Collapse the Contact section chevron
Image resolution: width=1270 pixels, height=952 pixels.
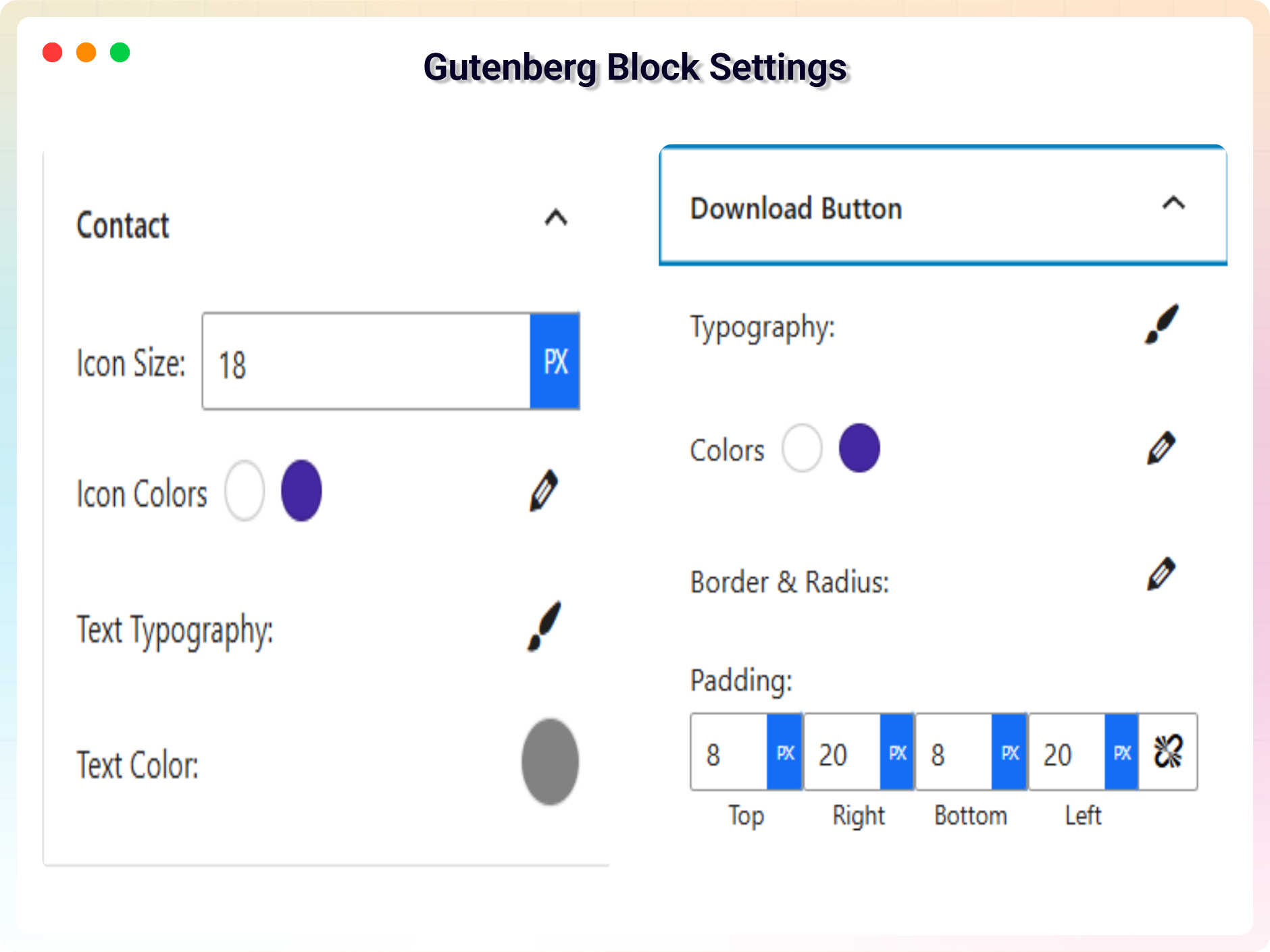point(556,218)
